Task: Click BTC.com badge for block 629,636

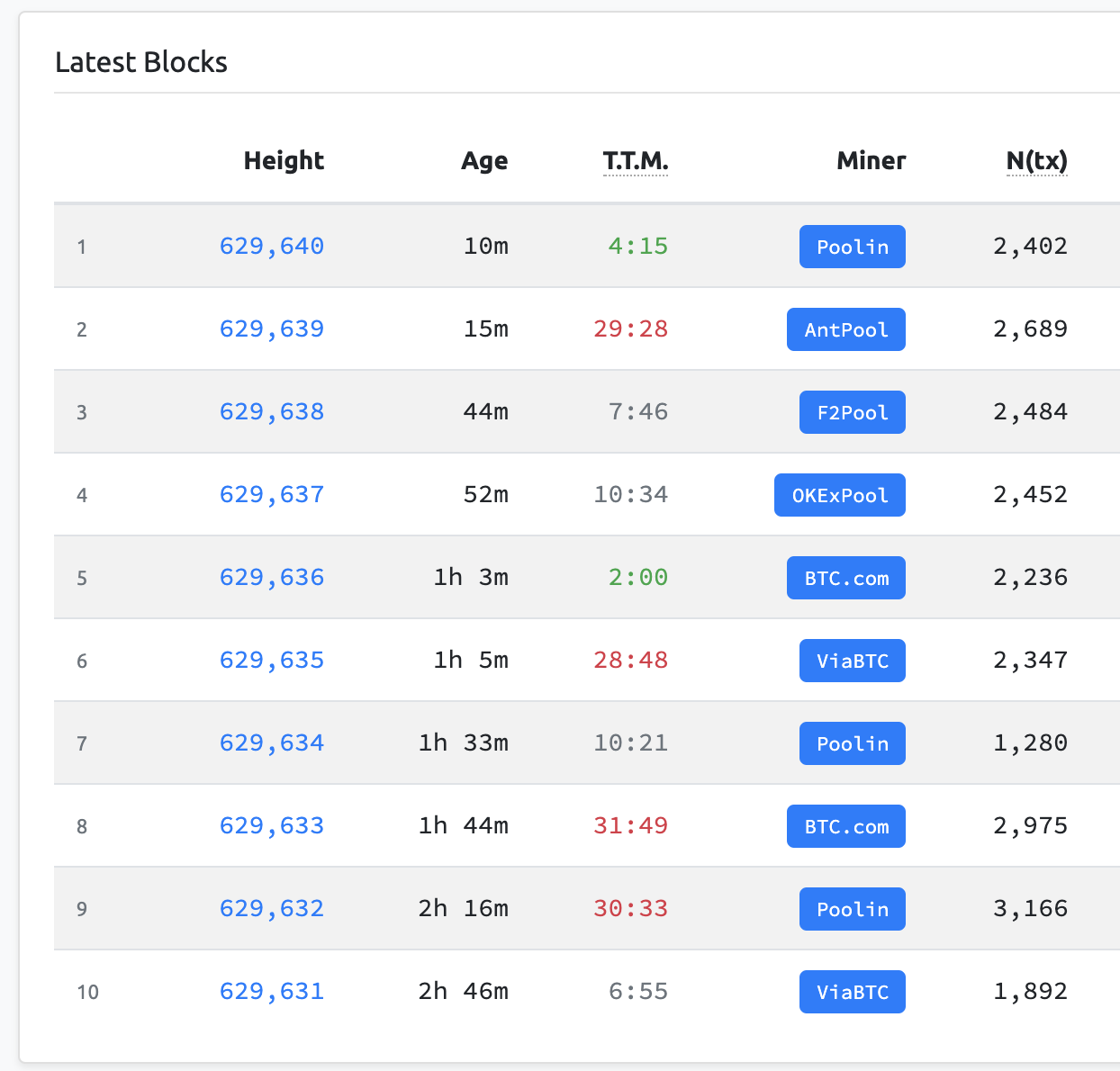Action: [x=846, y=578]
